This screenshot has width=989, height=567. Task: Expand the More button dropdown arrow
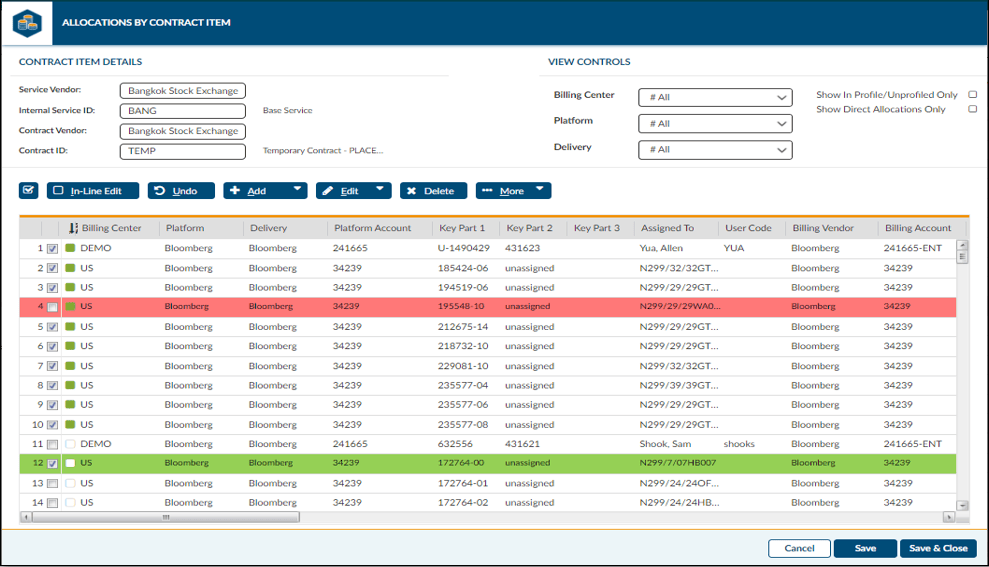(x=540, y=189)
